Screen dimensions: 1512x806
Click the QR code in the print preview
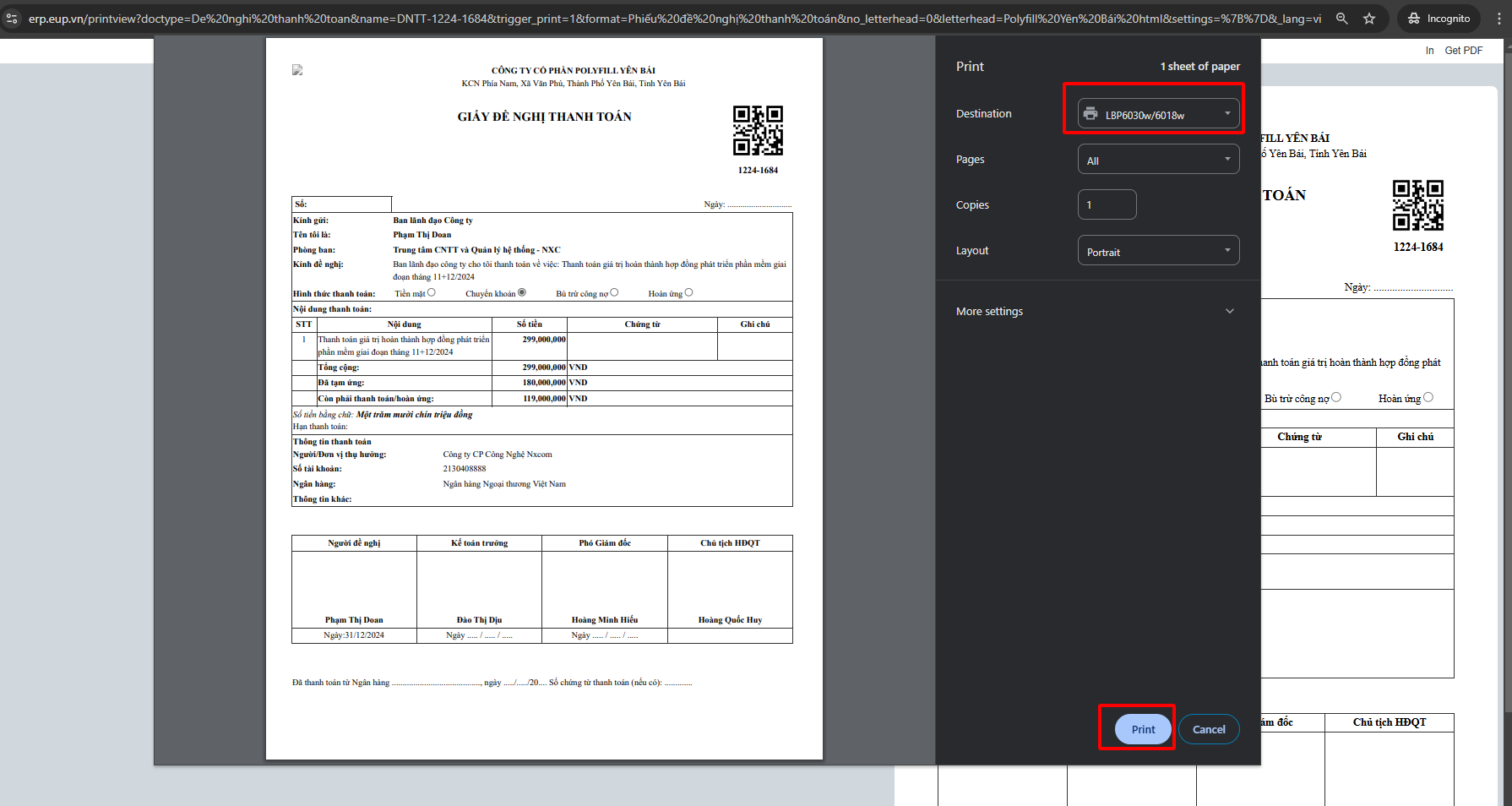[758, 131]
